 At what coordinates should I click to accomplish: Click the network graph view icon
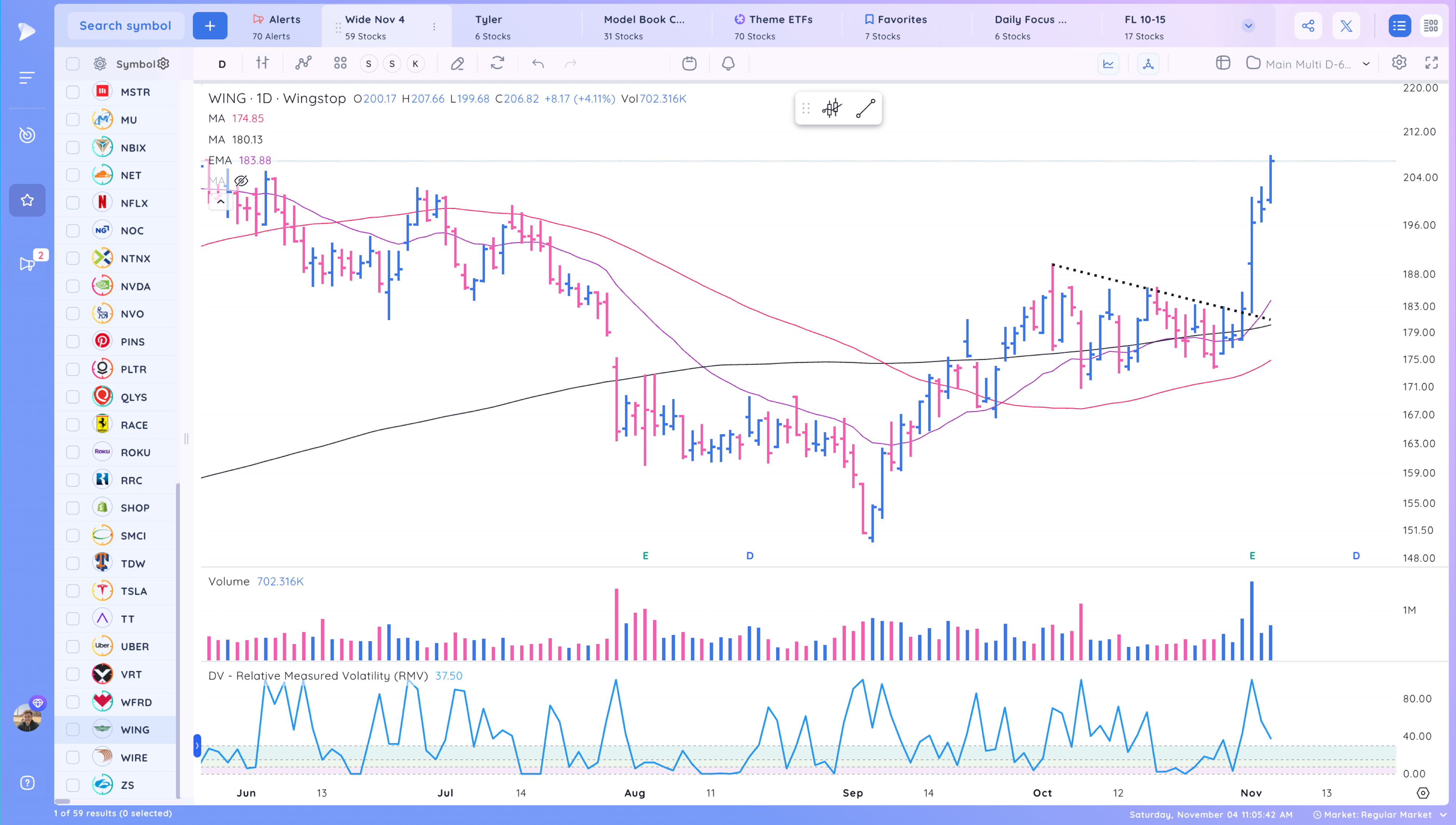[1148, 63]
